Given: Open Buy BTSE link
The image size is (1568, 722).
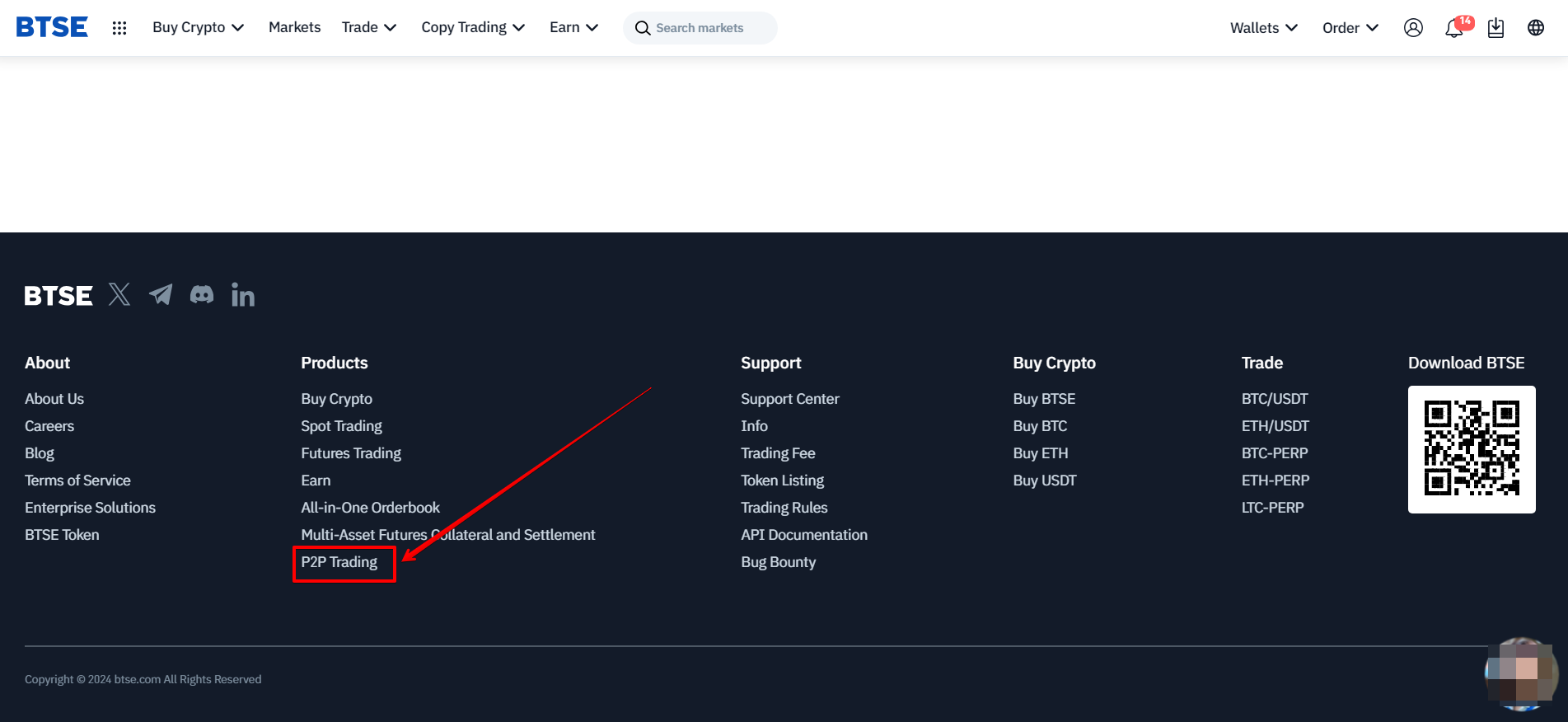Looking at the screenshot, I should click(x=1044, y=399).
